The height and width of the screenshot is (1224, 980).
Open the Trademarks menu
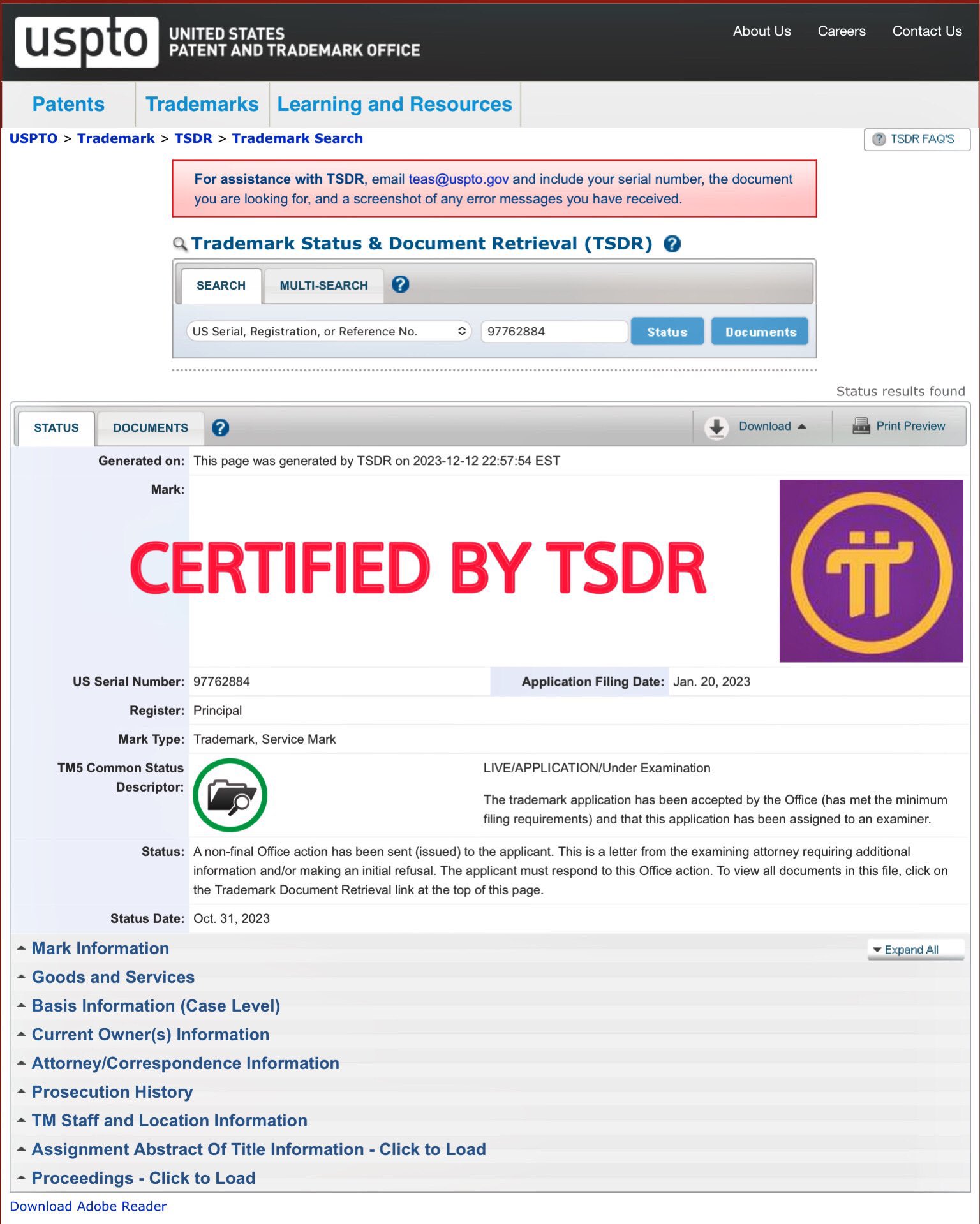point(202,104)
